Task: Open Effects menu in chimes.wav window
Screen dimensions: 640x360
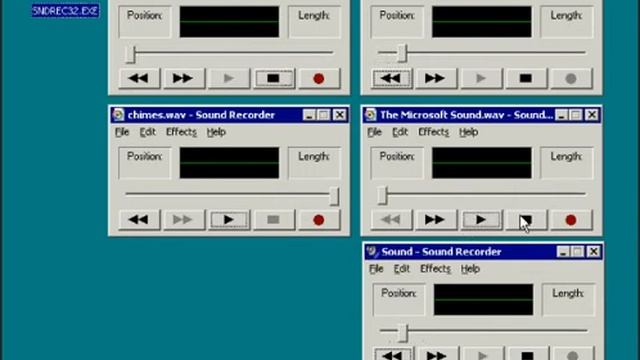Action: point(181,132)
